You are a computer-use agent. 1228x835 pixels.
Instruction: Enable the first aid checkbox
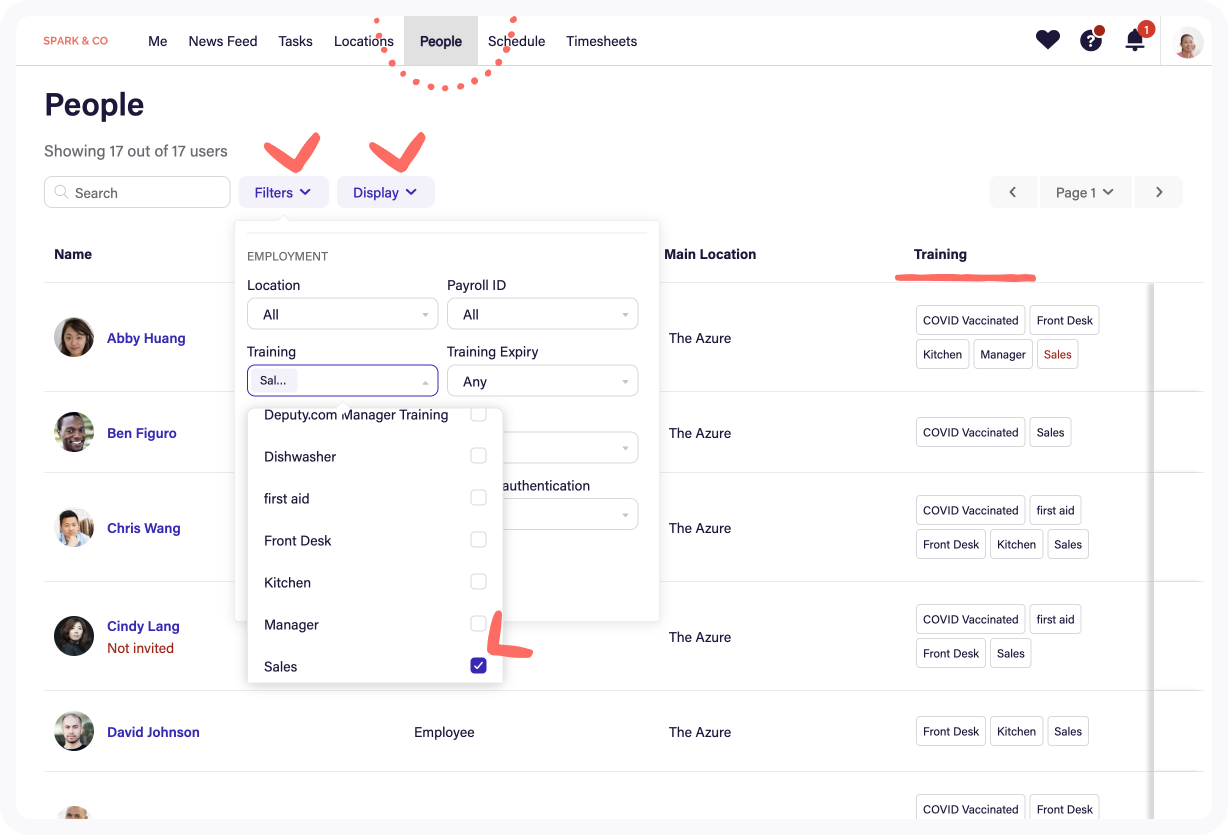(478, 498)
